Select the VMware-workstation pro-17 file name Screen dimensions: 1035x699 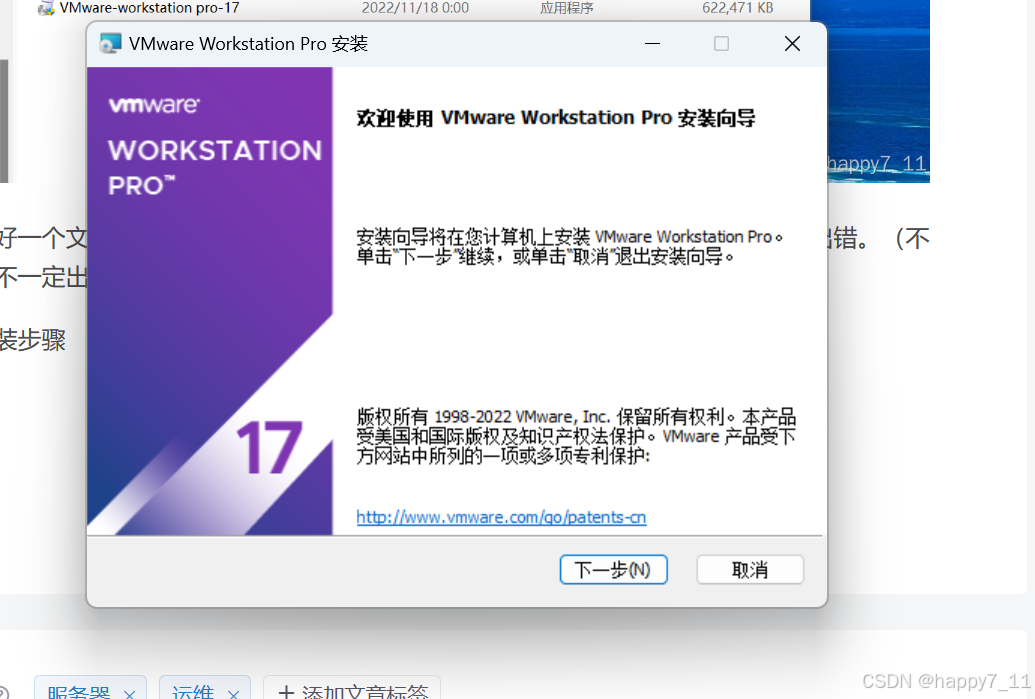click(149, 8)
